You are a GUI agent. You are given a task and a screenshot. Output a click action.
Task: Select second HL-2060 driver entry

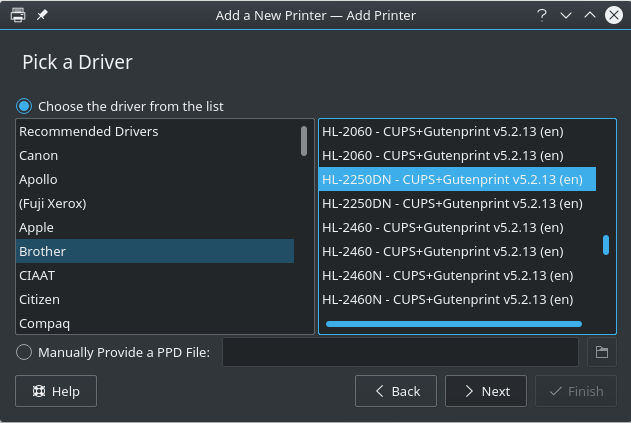(x=457, y=155)
